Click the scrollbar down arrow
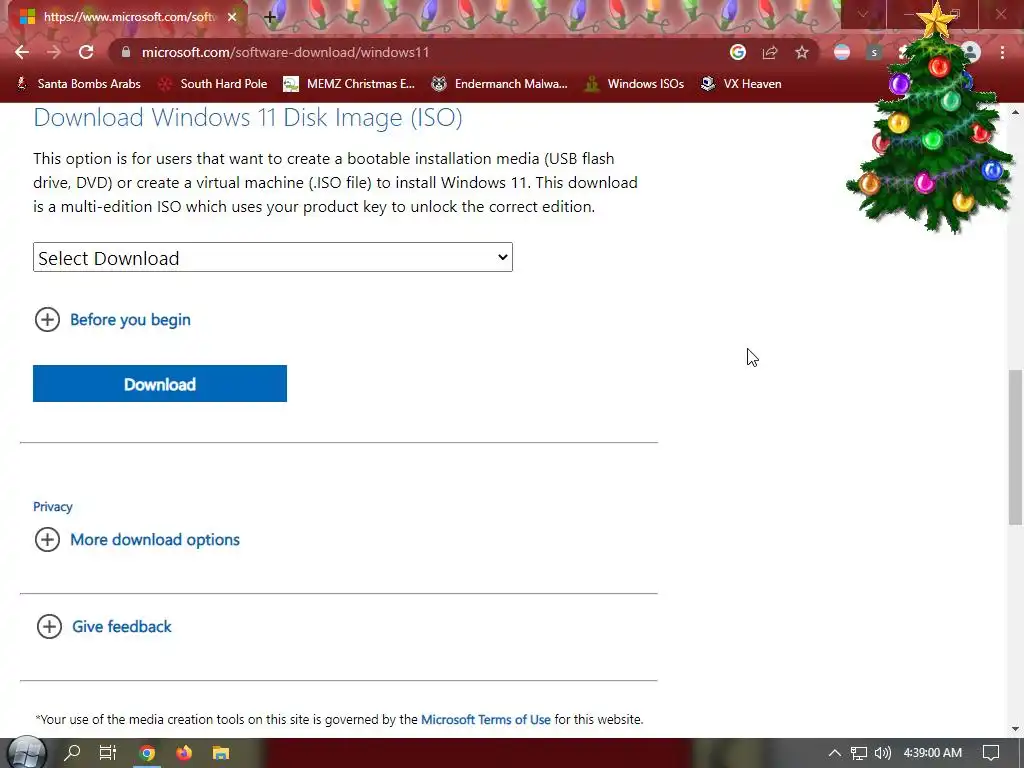 1016,729
